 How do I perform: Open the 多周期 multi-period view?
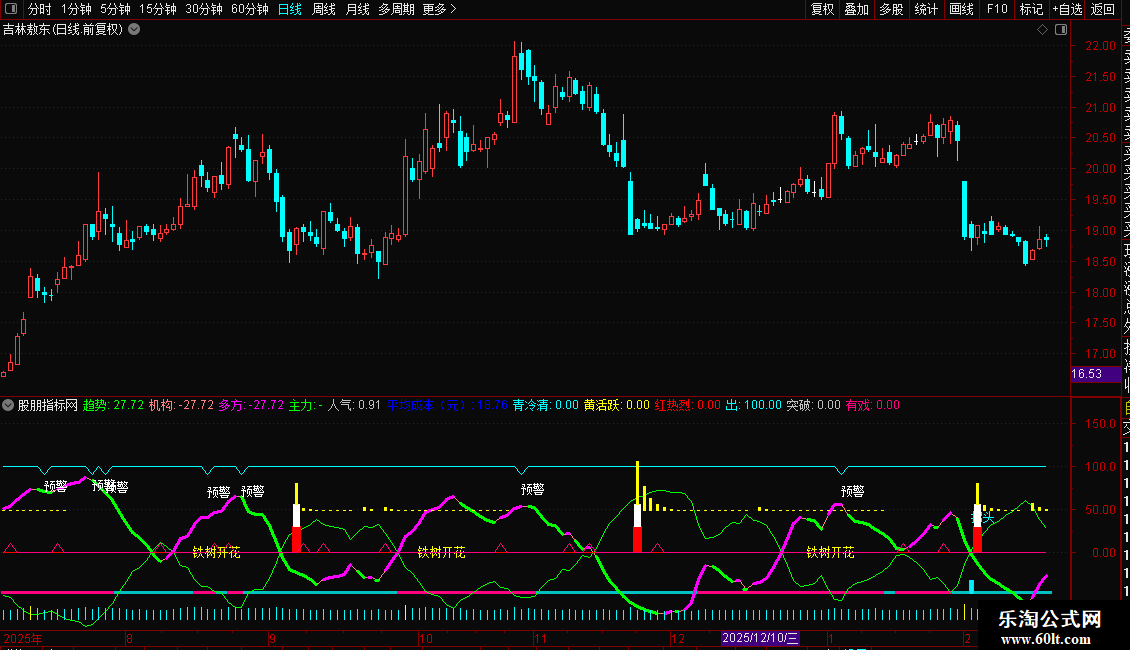396,9
